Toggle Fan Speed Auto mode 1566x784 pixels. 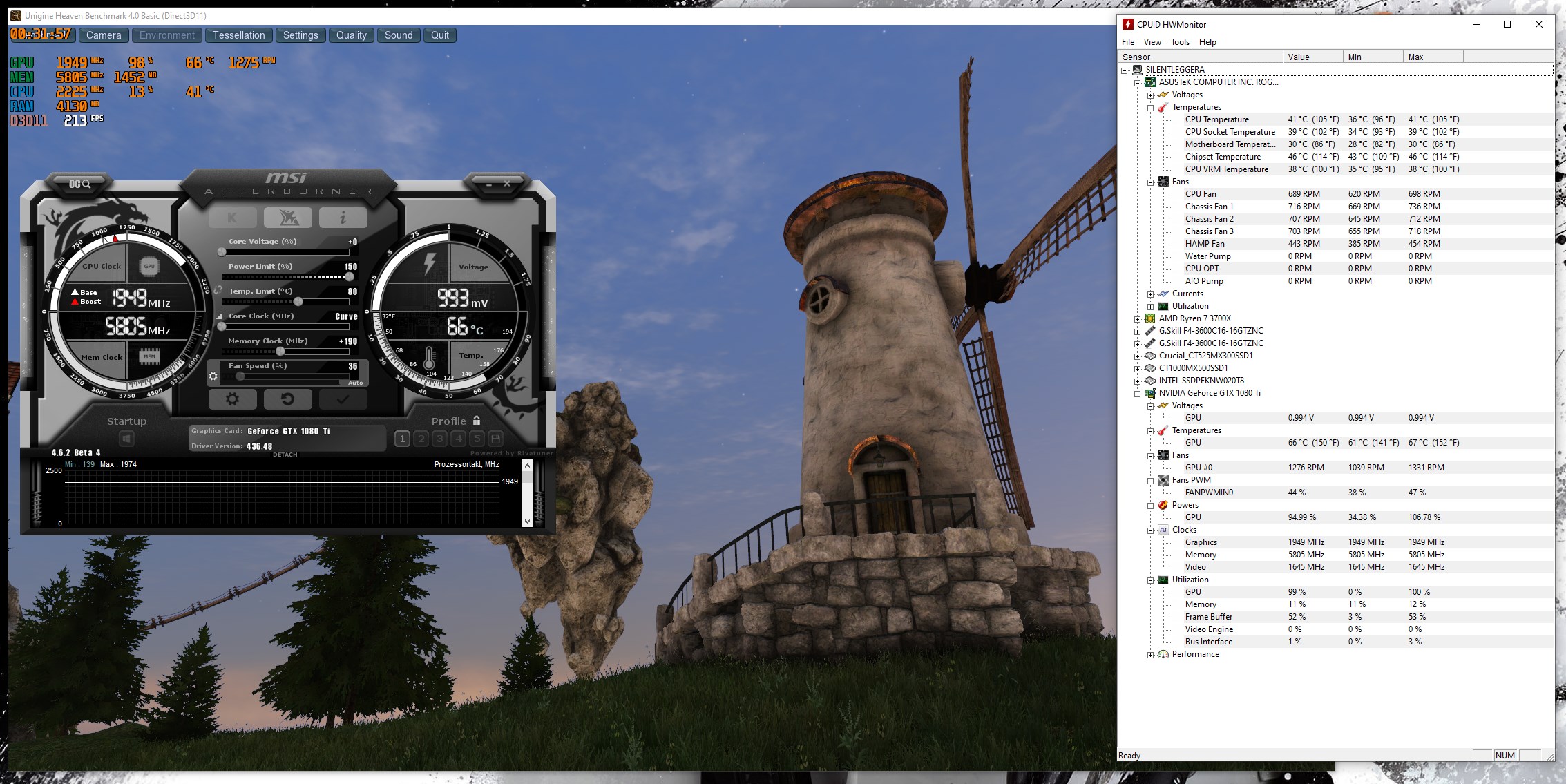coord(355,383)
